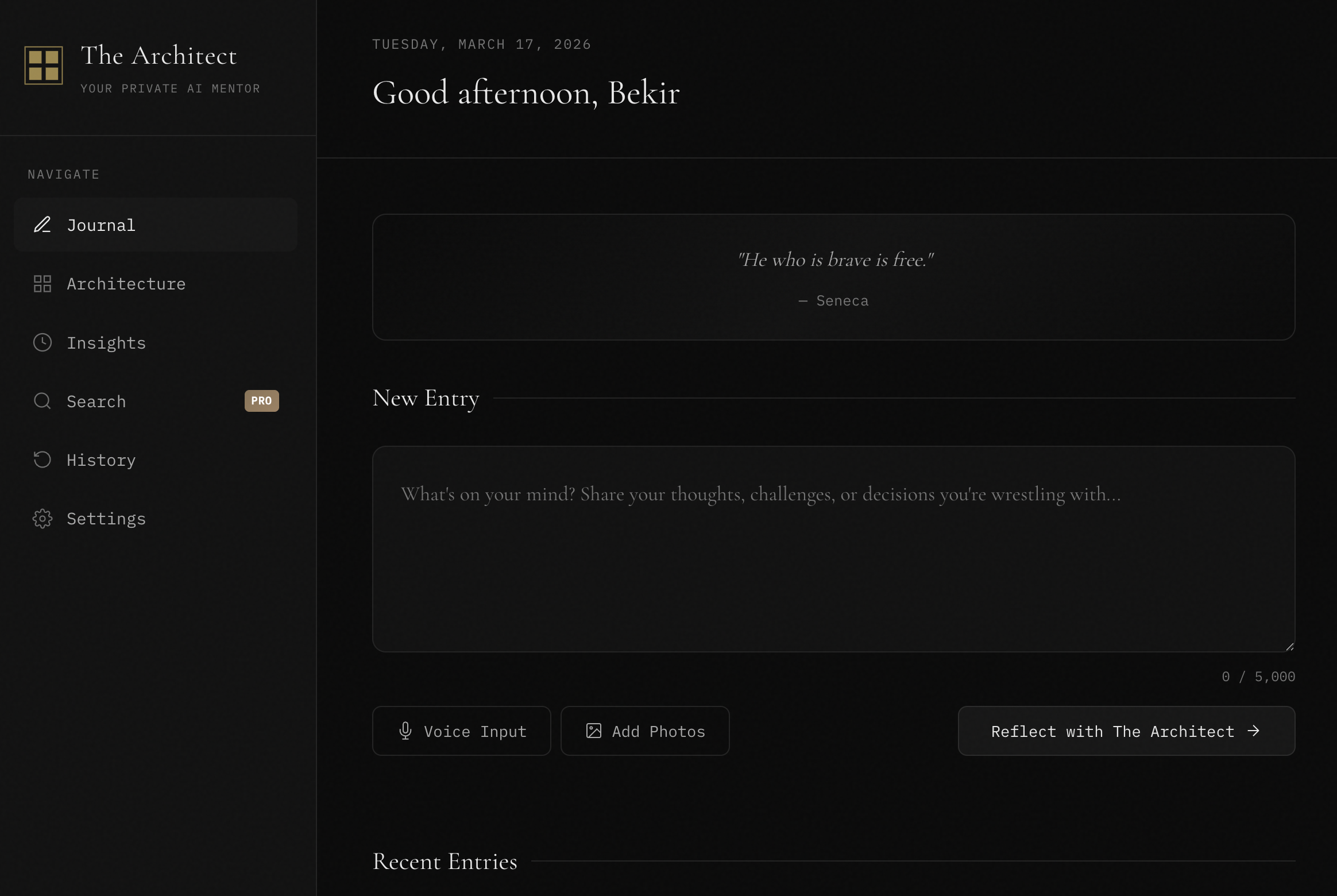Click the Seneca quote card
Viewport: 1337px width, 896px height.
pos(833,277)
